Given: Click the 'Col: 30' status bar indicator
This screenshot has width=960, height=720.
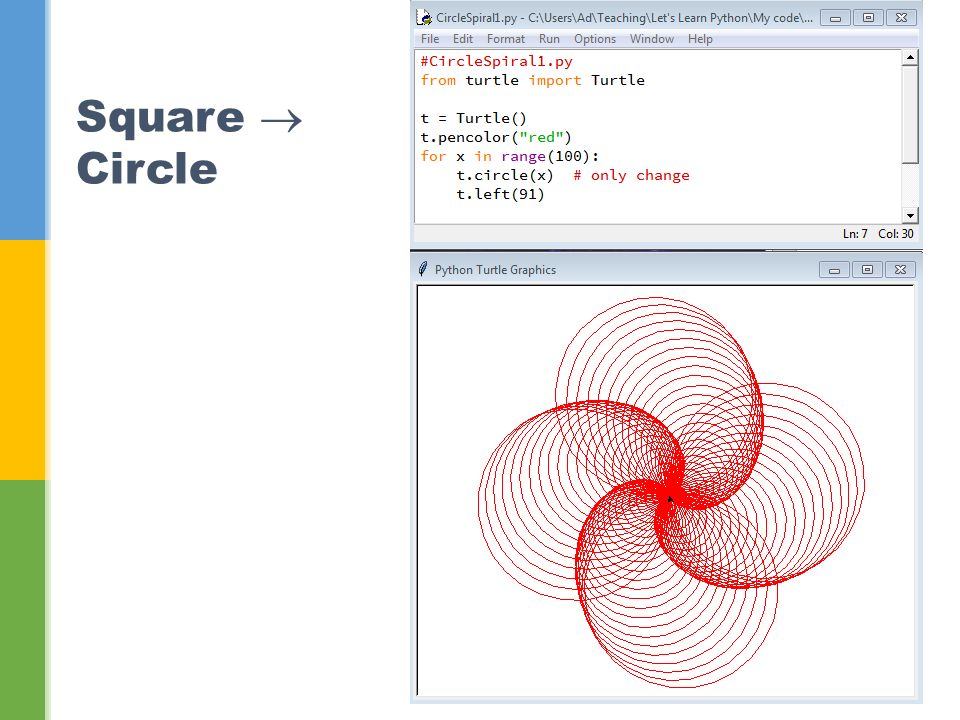Looking at the screenshot, I should tap(895, 234).
